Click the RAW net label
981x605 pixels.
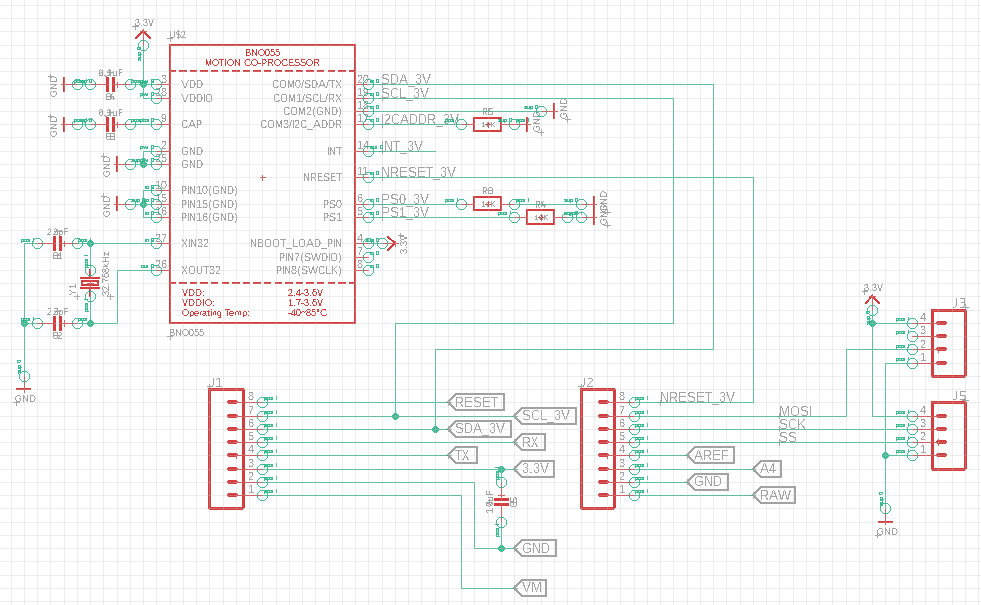775,495
